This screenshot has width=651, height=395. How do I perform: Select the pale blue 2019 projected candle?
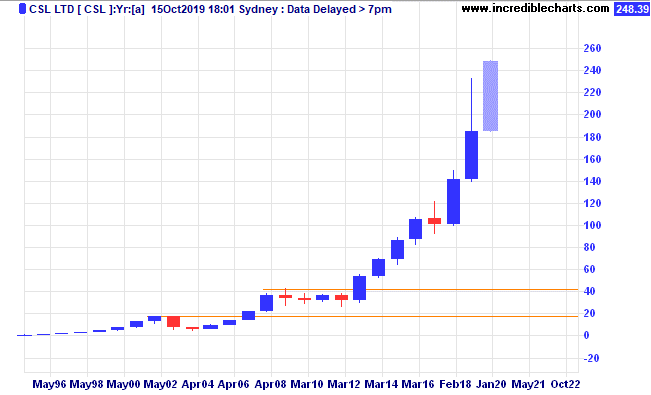[x=490, y=96]
